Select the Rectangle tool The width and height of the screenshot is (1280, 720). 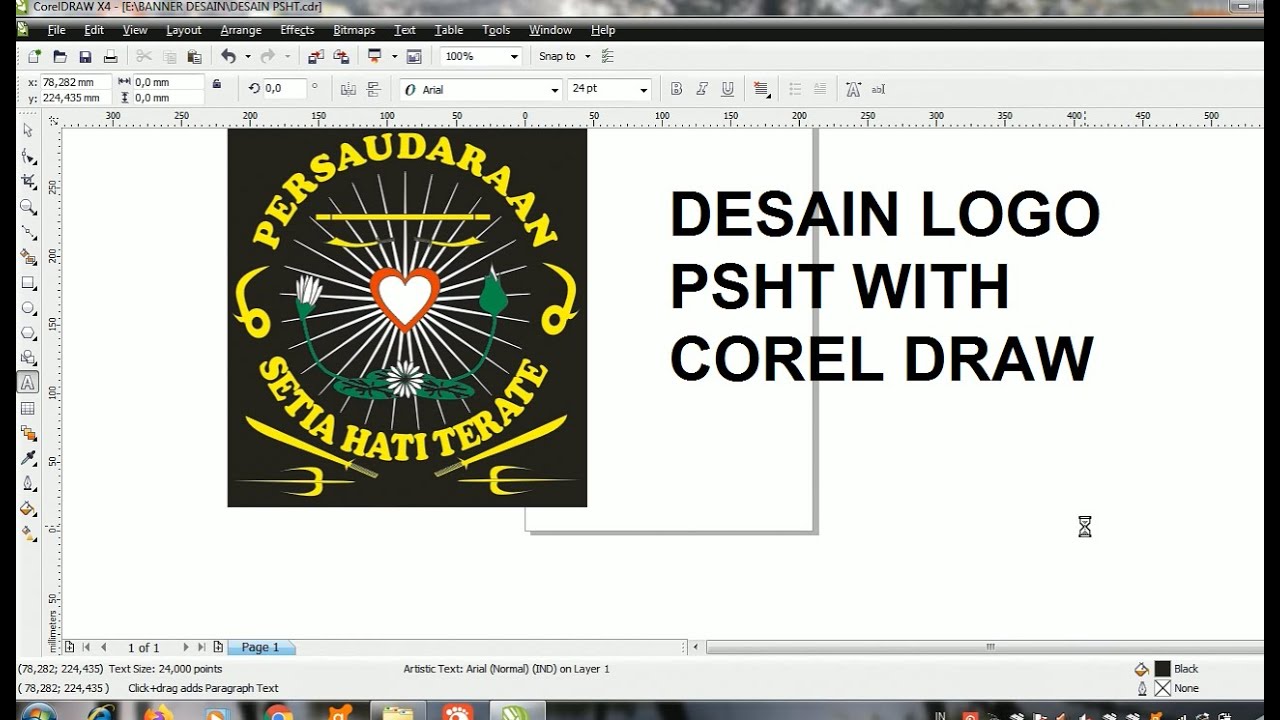[28, 283]
